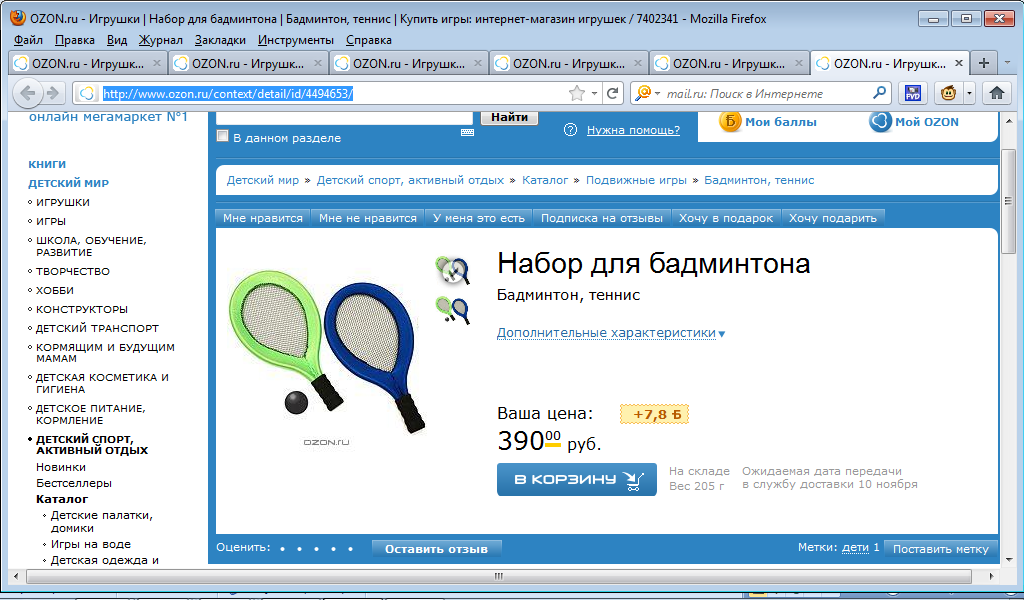
Task: Click Подписка на отзывы tab
Action: 601,218
